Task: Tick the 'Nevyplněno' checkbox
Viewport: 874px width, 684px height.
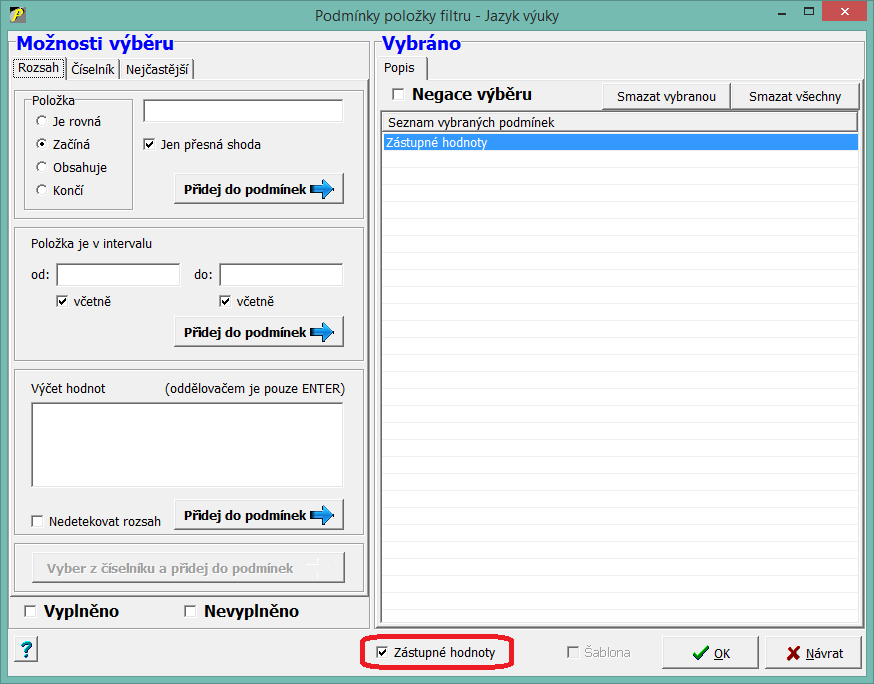Action: (190, 611)
